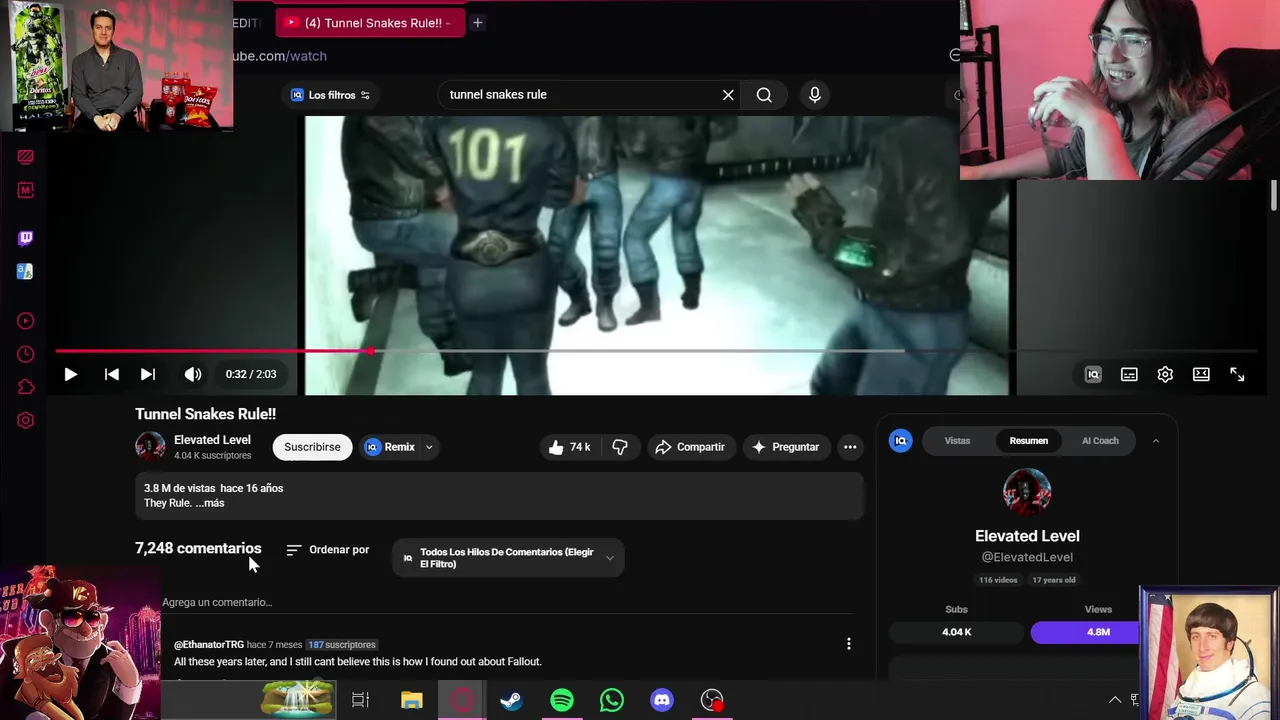Open File Explorer from the taskbar
The width and height of the screenshot is (1280, 720).
[x=412, y=701]
